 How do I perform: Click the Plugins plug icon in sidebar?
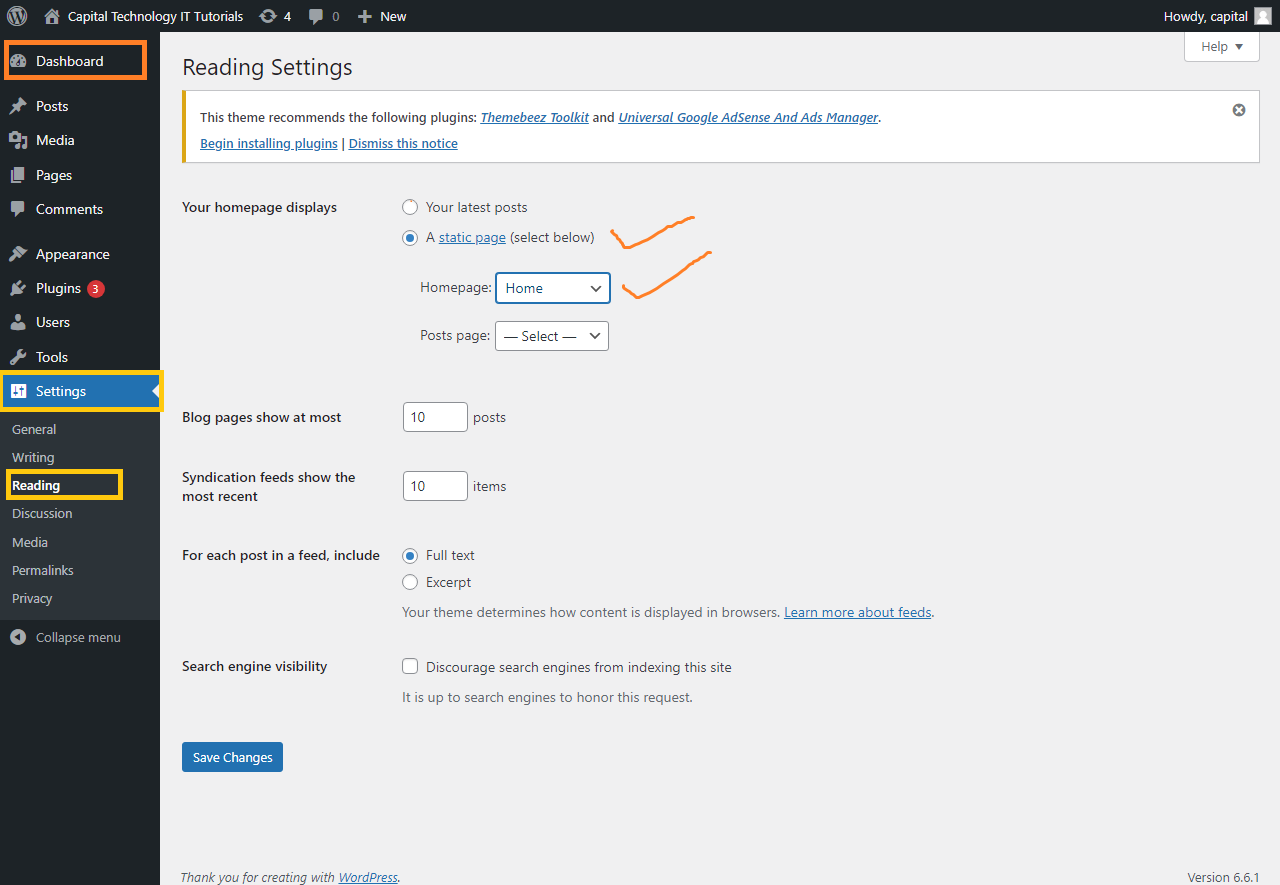[18, 288]
